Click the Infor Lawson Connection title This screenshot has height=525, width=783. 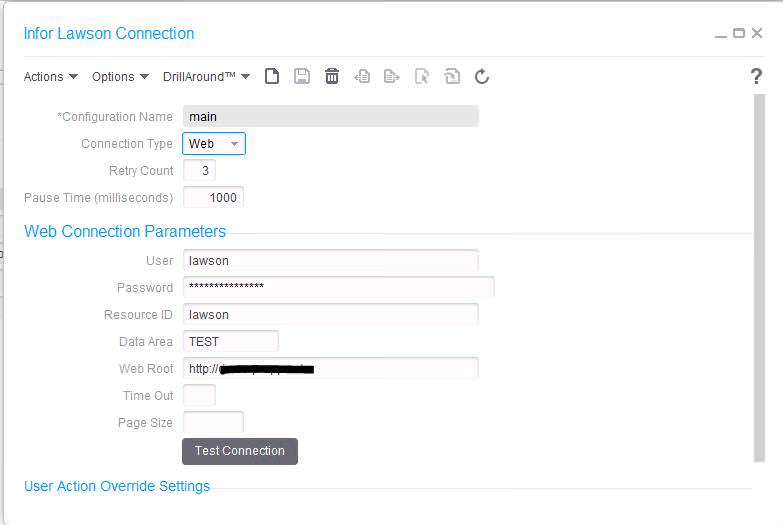click(109, 33)
